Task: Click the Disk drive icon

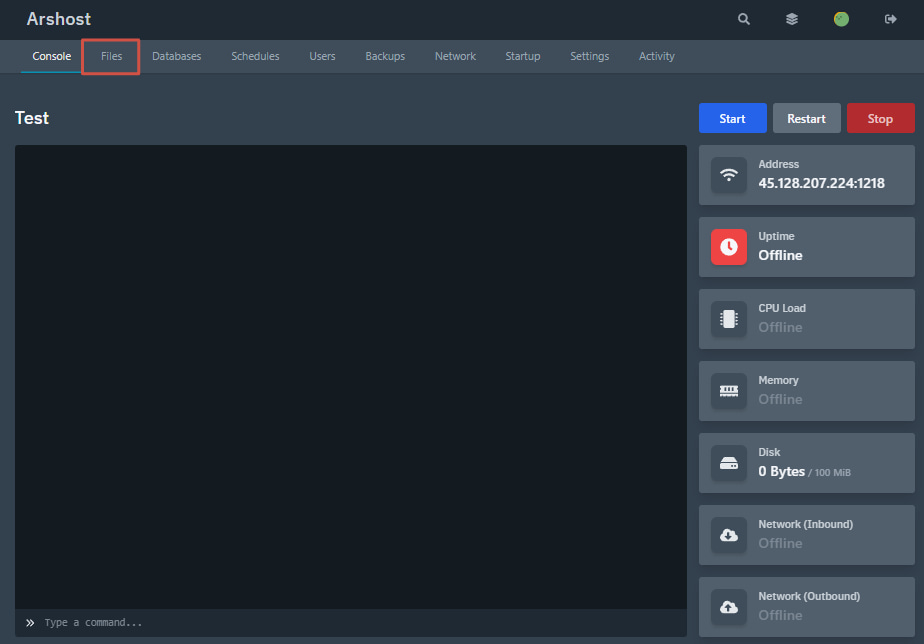Action: tap(729, 463)
